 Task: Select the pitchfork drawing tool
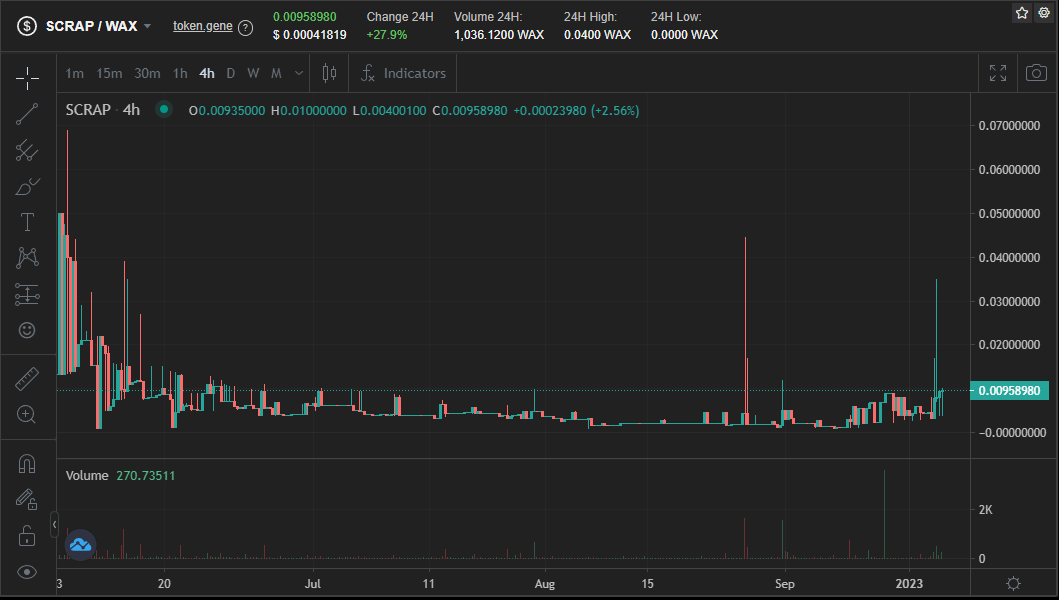tap(27, 150)
